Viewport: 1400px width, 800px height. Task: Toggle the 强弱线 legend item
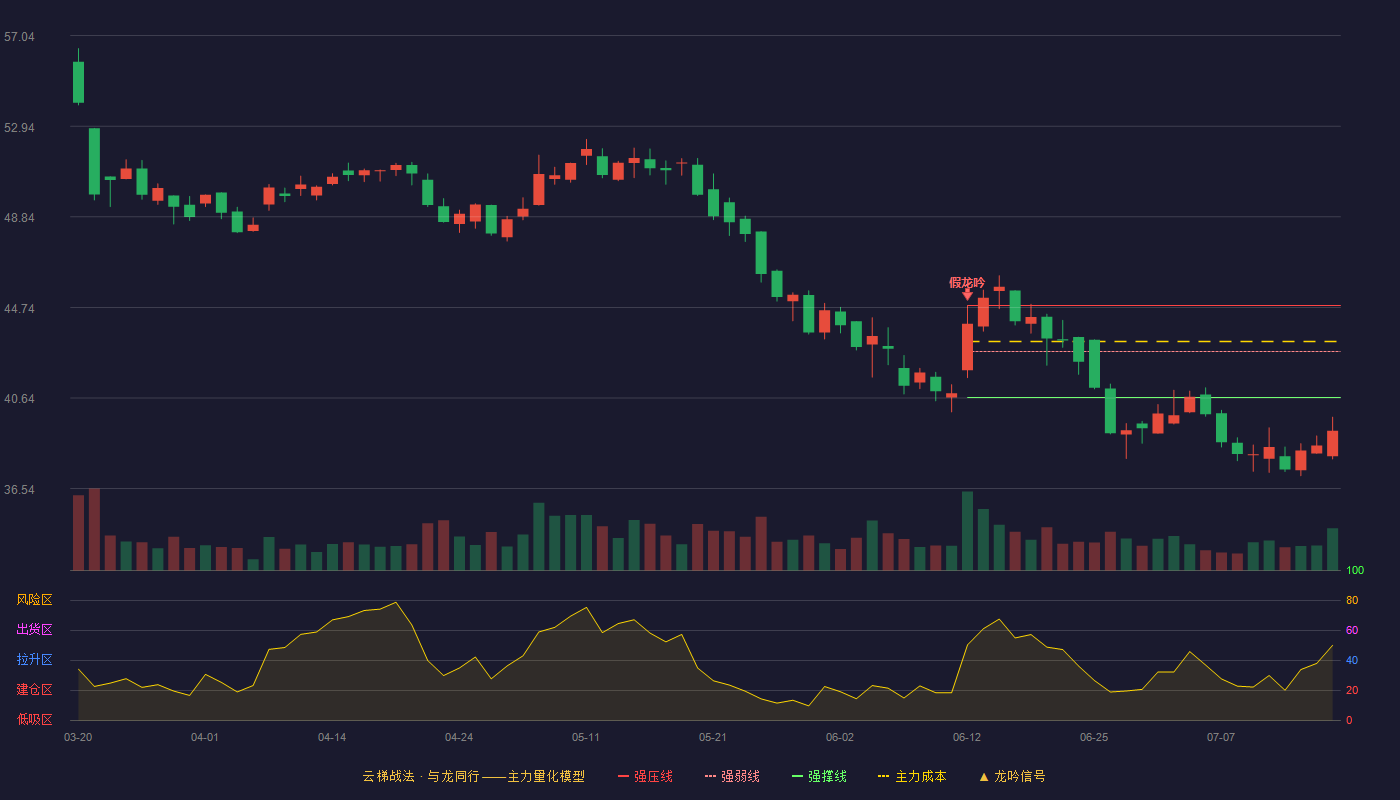732,776
